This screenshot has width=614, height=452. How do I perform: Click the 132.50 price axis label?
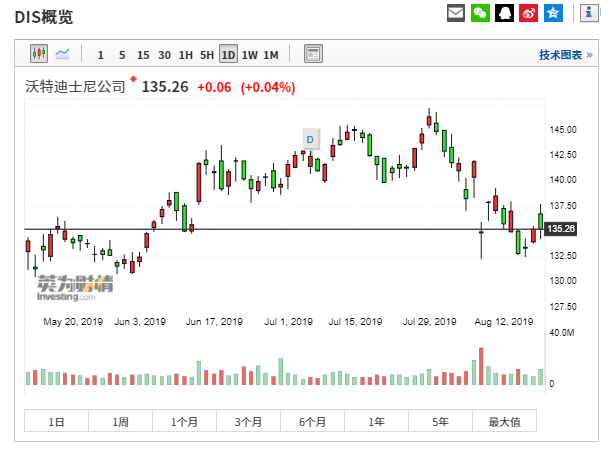point(563,256)
